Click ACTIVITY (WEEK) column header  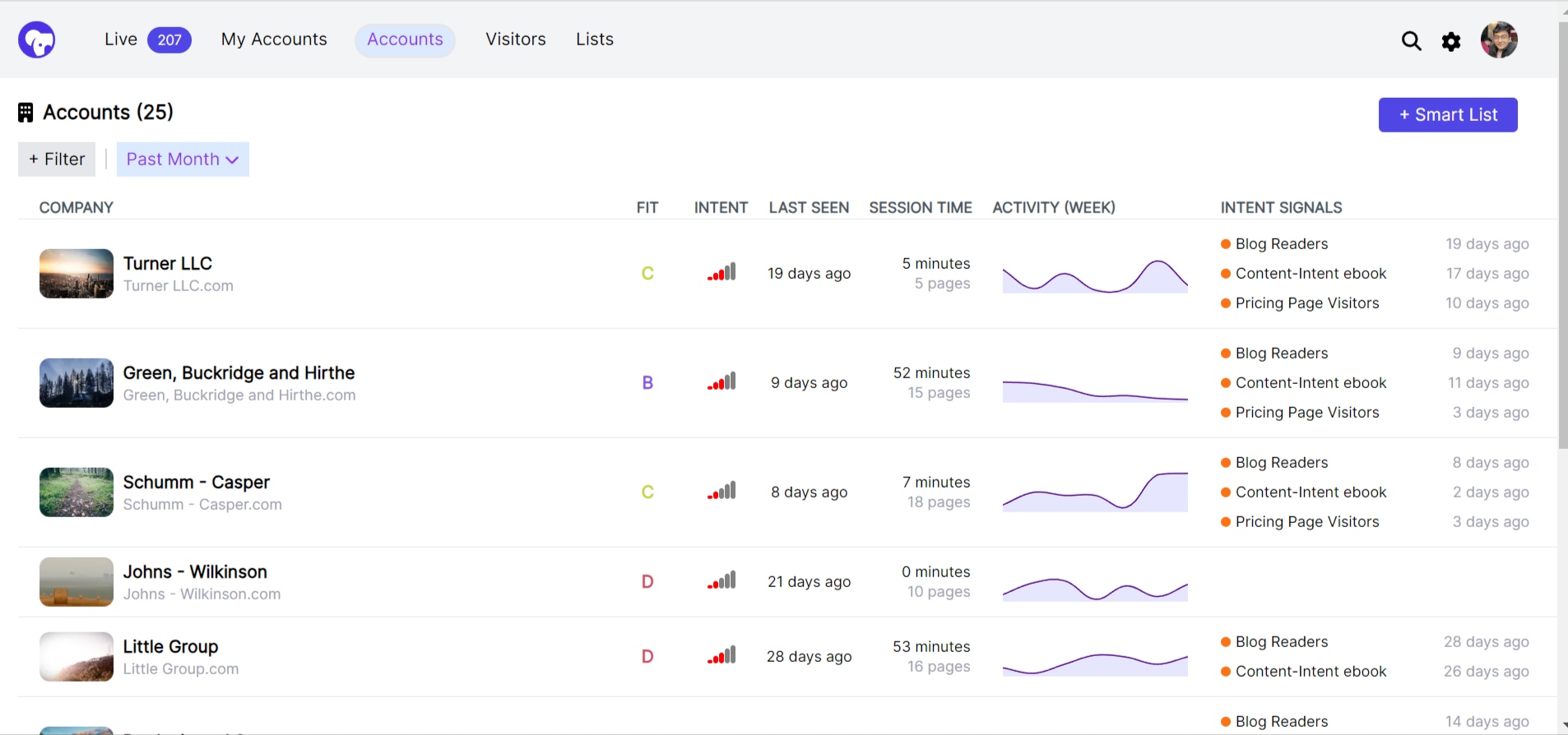[1054, 208]
